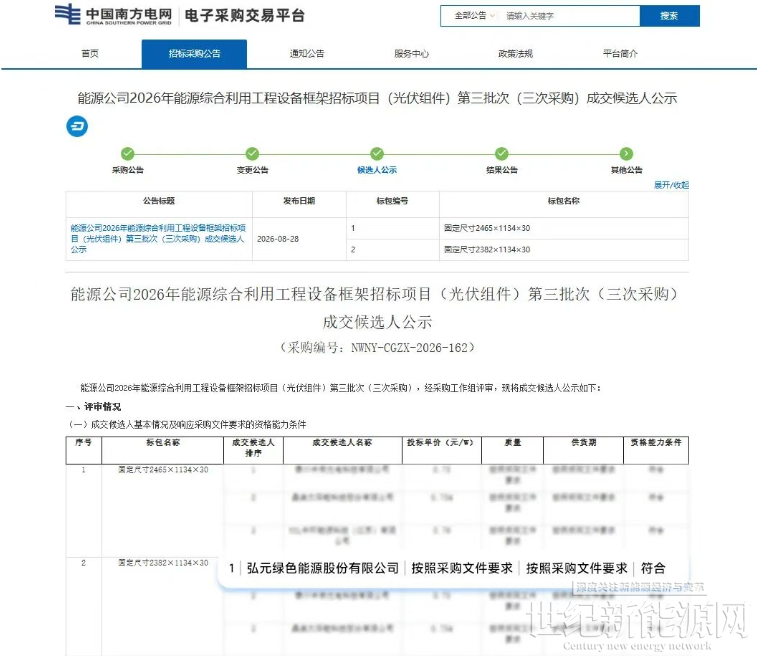Image resolution: width=757 pixels, height=656 pixels.
Task: Click the blue 搜索 button
Action: click(670, 16)
